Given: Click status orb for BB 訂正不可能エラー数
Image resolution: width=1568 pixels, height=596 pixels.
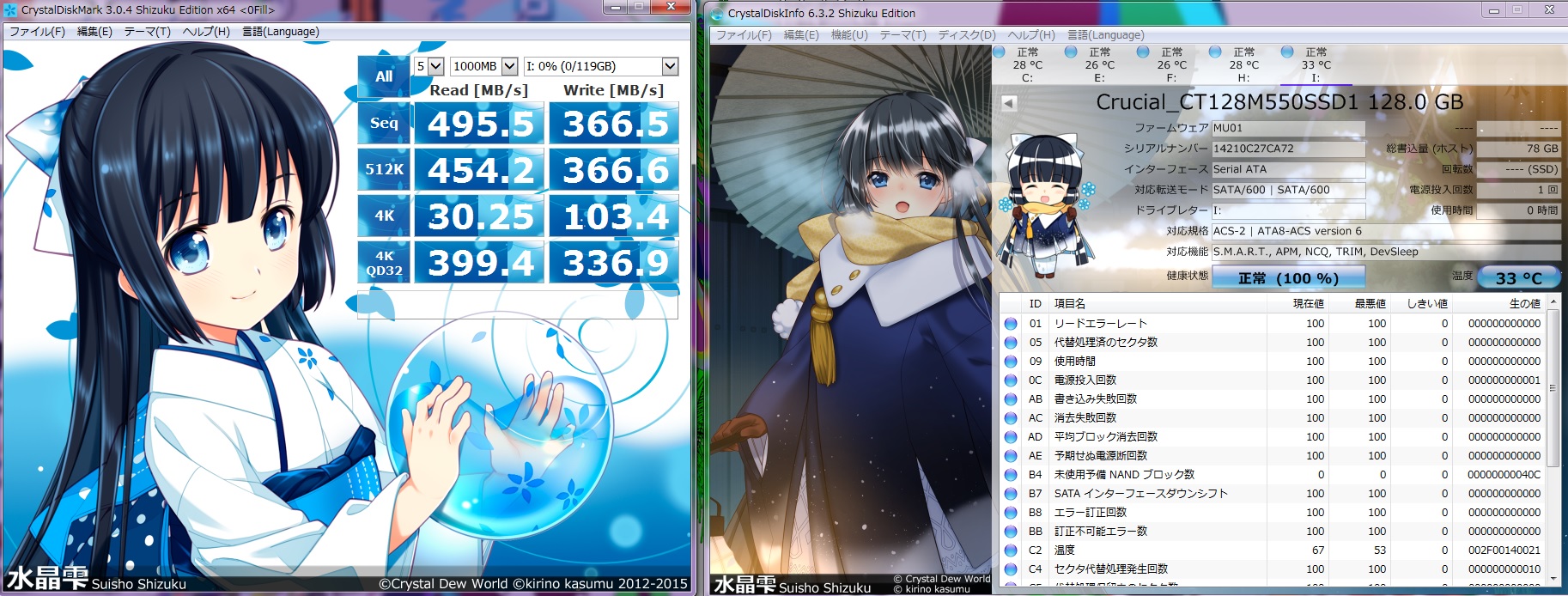Looking at the screenshot, I should pyautogui.click(x=1011, y=532).
